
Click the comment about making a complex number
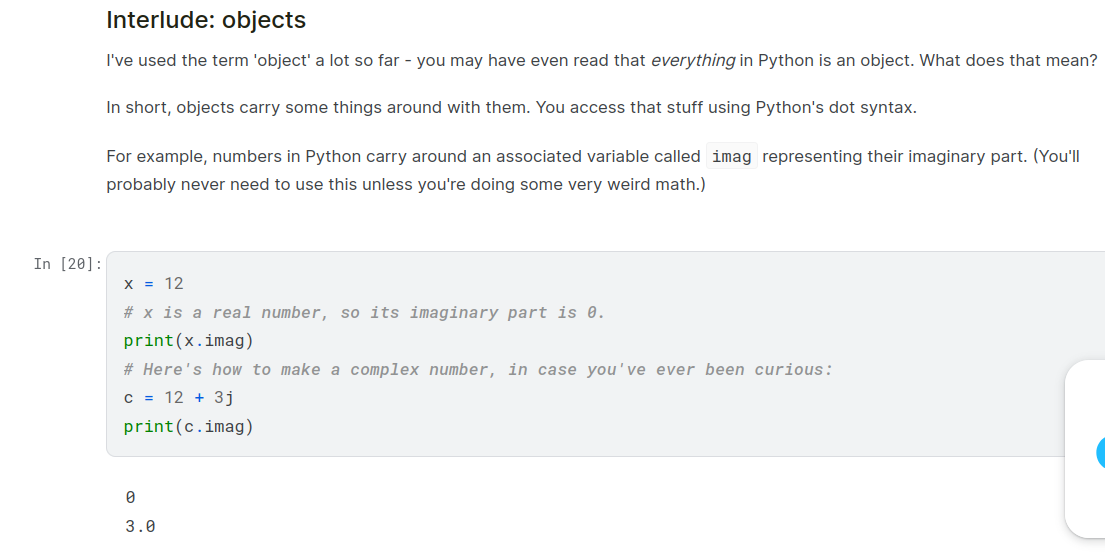(477, 370)
